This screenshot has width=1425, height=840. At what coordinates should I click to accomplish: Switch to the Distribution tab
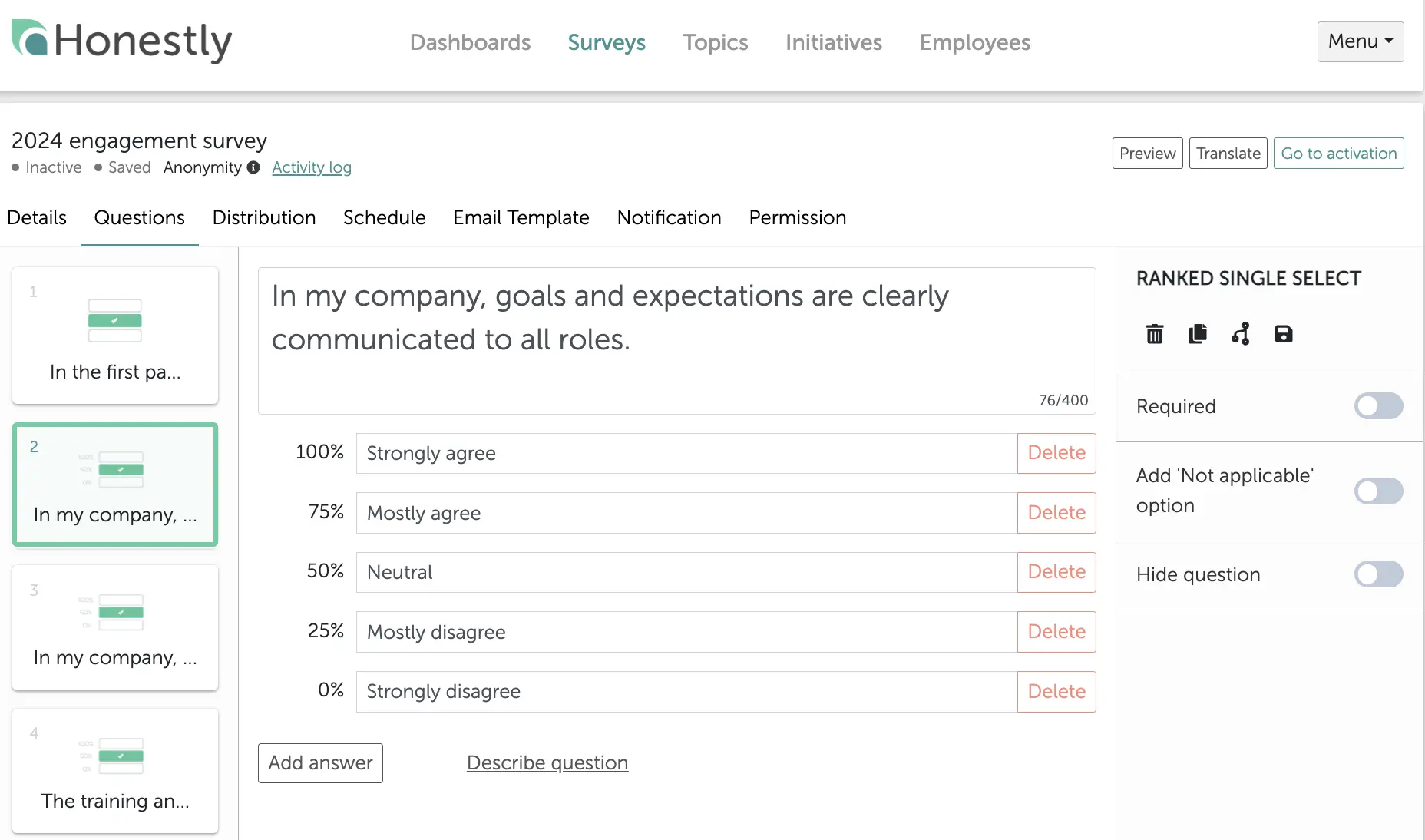(x=264, y=218)
